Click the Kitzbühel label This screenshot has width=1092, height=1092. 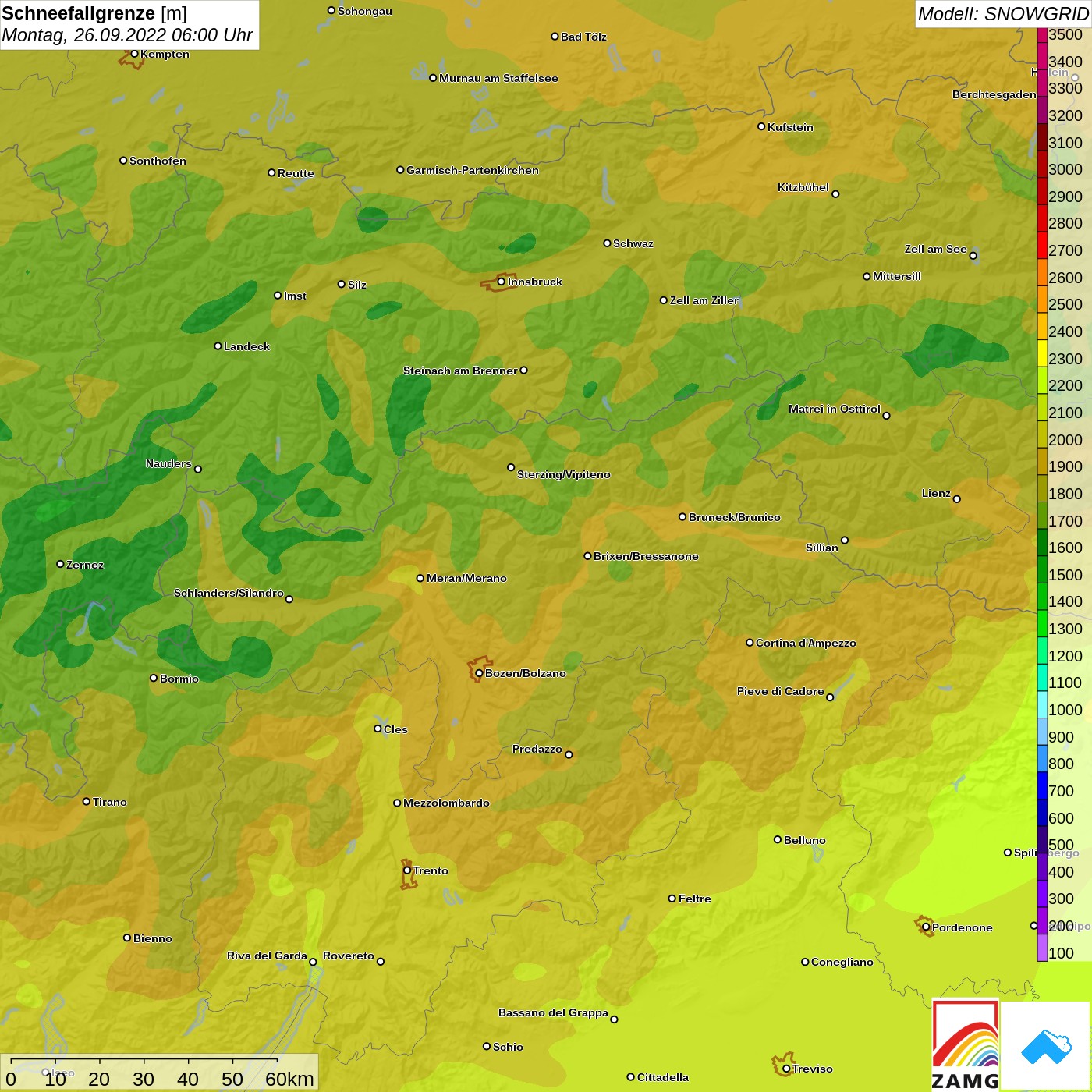pos(803,187)
